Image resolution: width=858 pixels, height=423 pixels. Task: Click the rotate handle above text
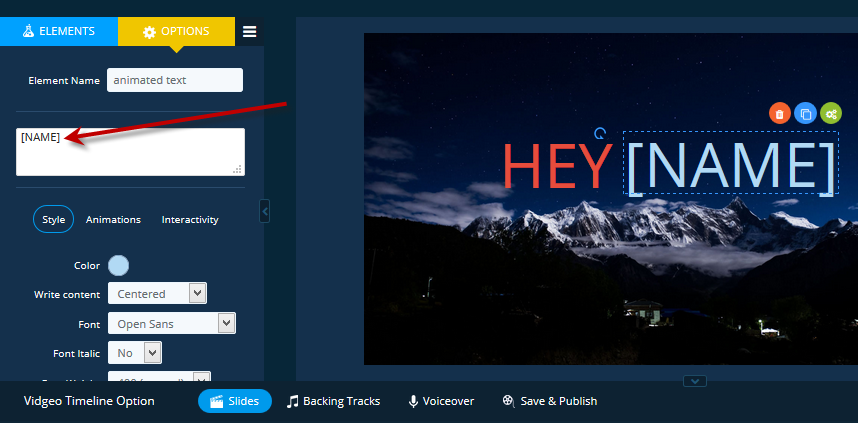click(600, 134)
